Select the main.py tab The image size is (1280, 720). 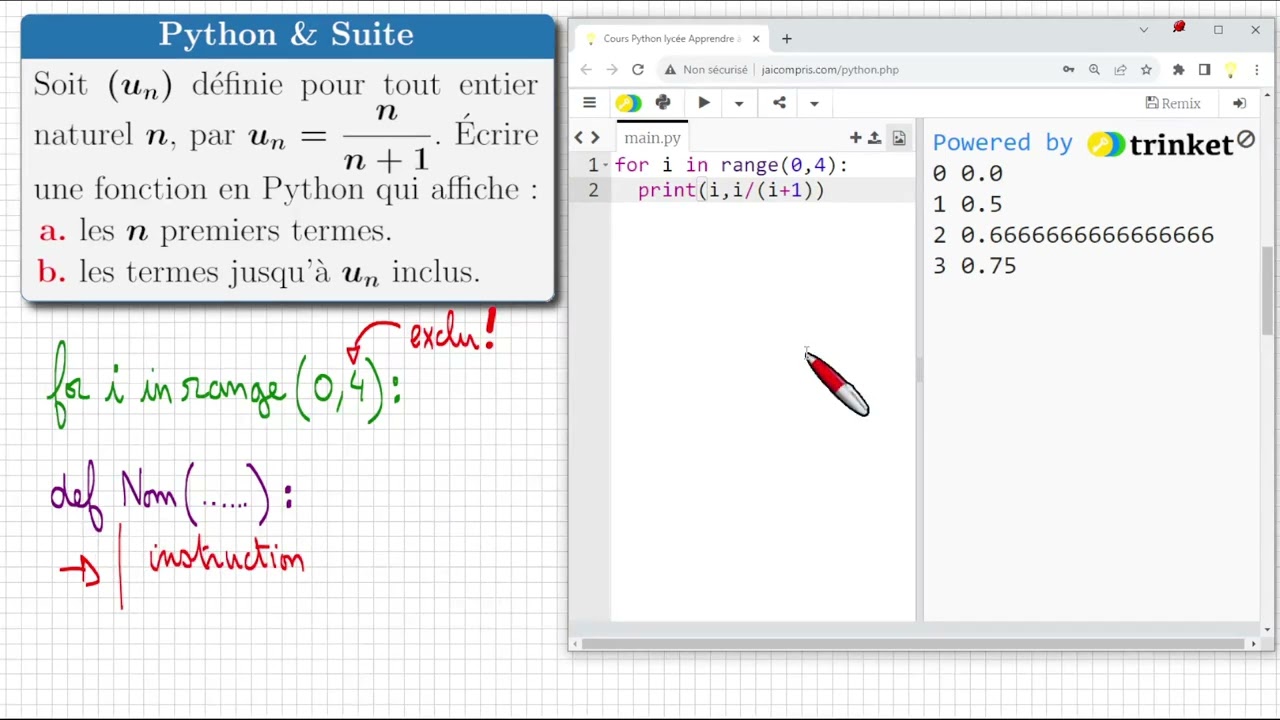(652, 138)
